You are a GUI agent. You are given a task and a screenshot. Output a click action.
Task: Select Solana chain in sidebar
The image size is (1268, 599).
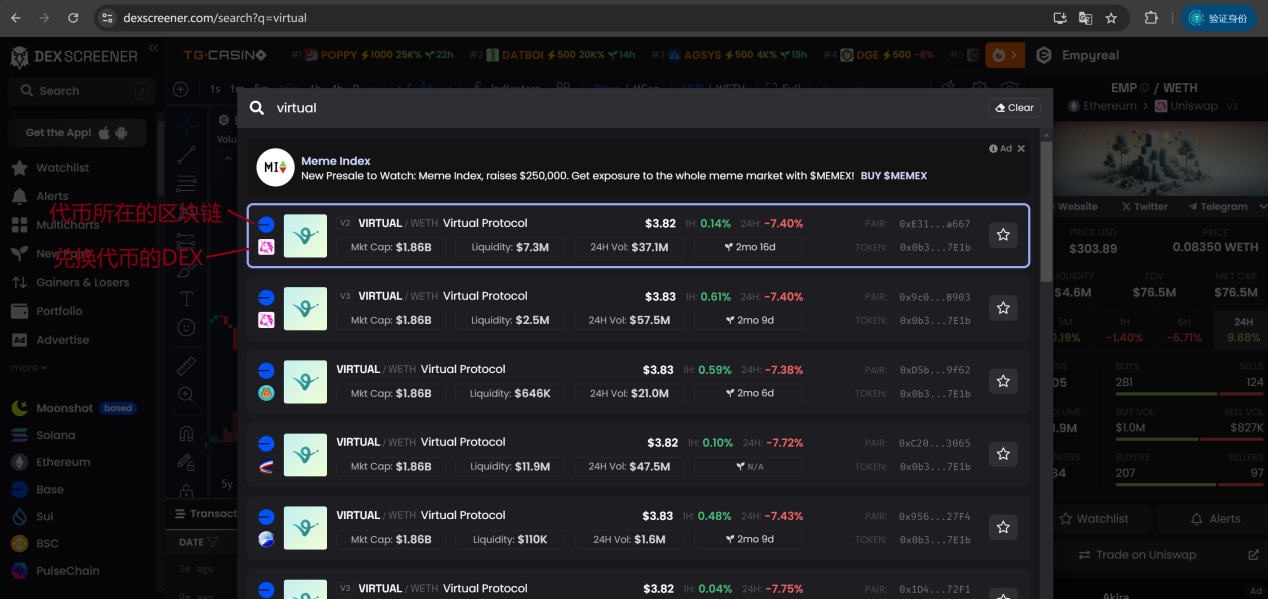point(55,435)
